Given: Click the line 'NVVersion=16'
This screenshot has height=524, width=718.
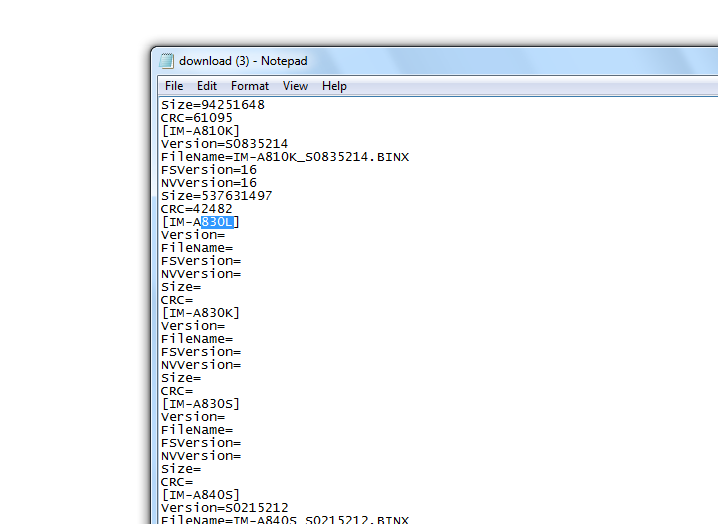Looking at the screenshot, I should (209, 183).
